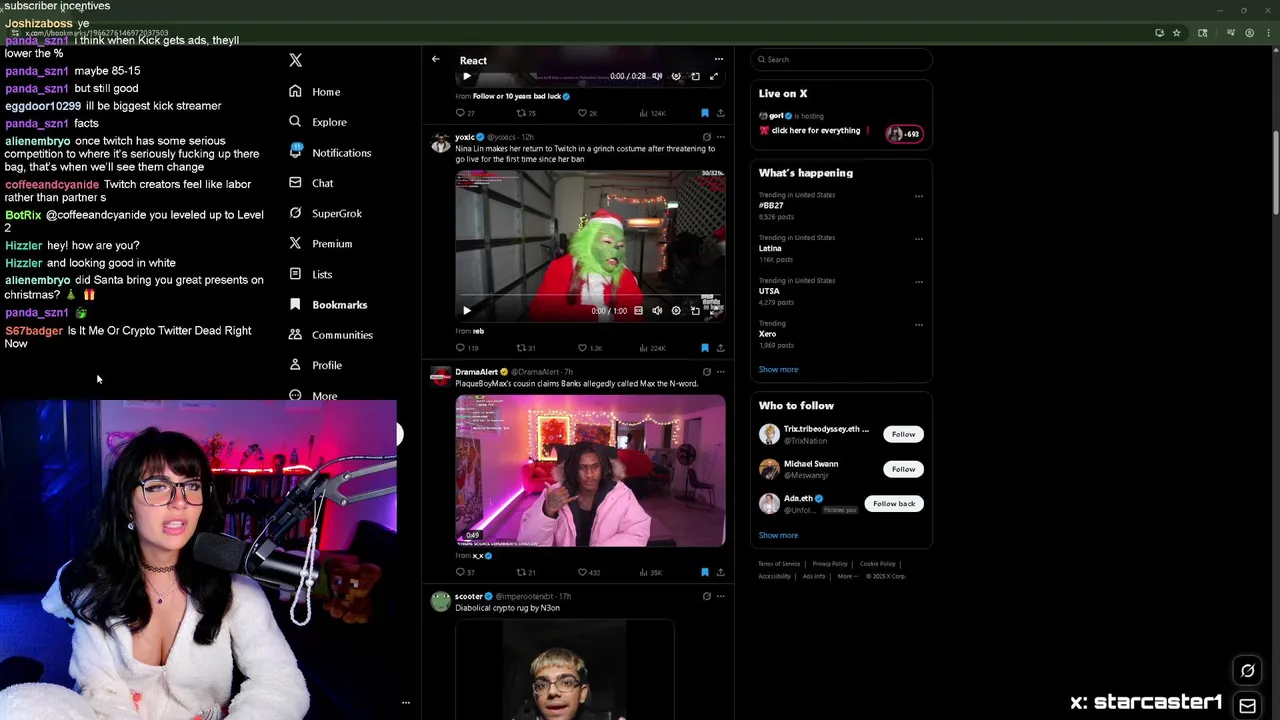This screenshot has width=1280, height=720.
Task: Follow Michael Swann
Action: coord(903,469)
